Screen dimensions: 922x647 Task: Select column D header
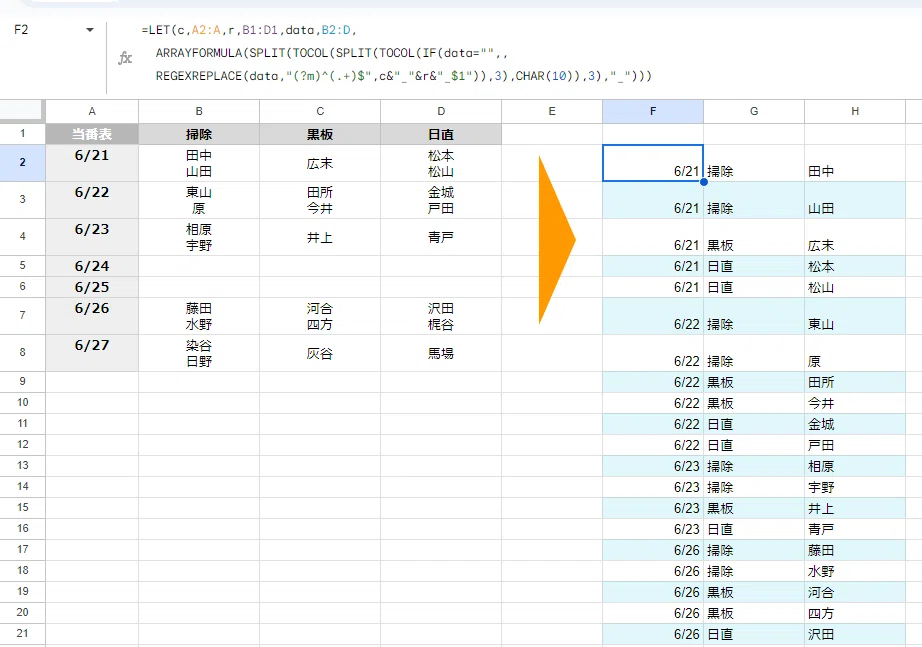pos(441,111)
